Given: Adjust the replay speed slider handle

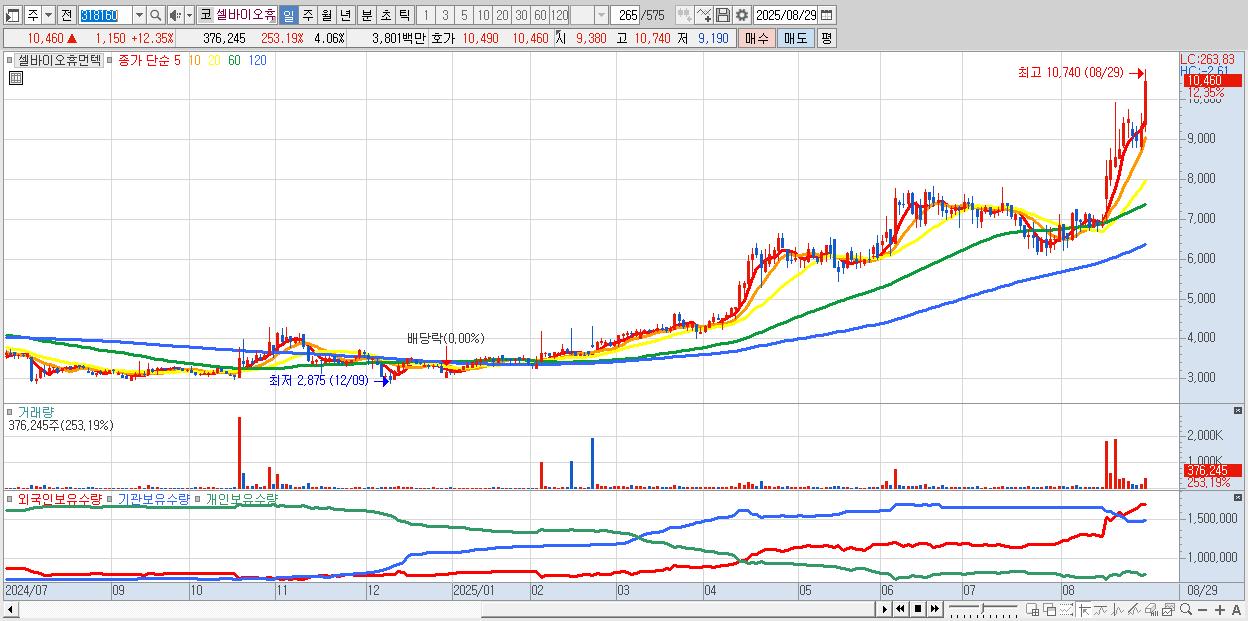Looking at the screenshot, I should point(983,608).
